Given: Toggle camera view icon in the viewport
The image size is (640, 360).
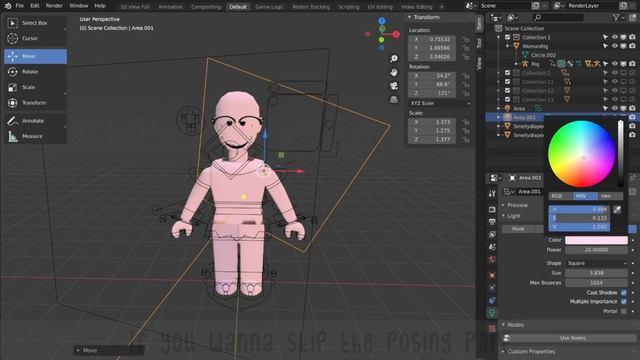Looking at the screenshot, I should point(394,86).
